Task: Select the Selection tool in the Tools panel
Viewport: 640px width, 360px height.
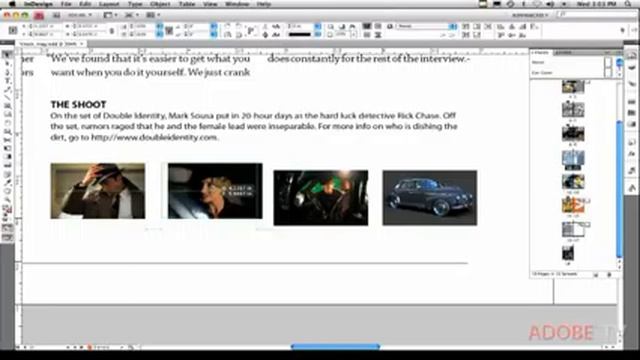Action: [x=7, y=55]
